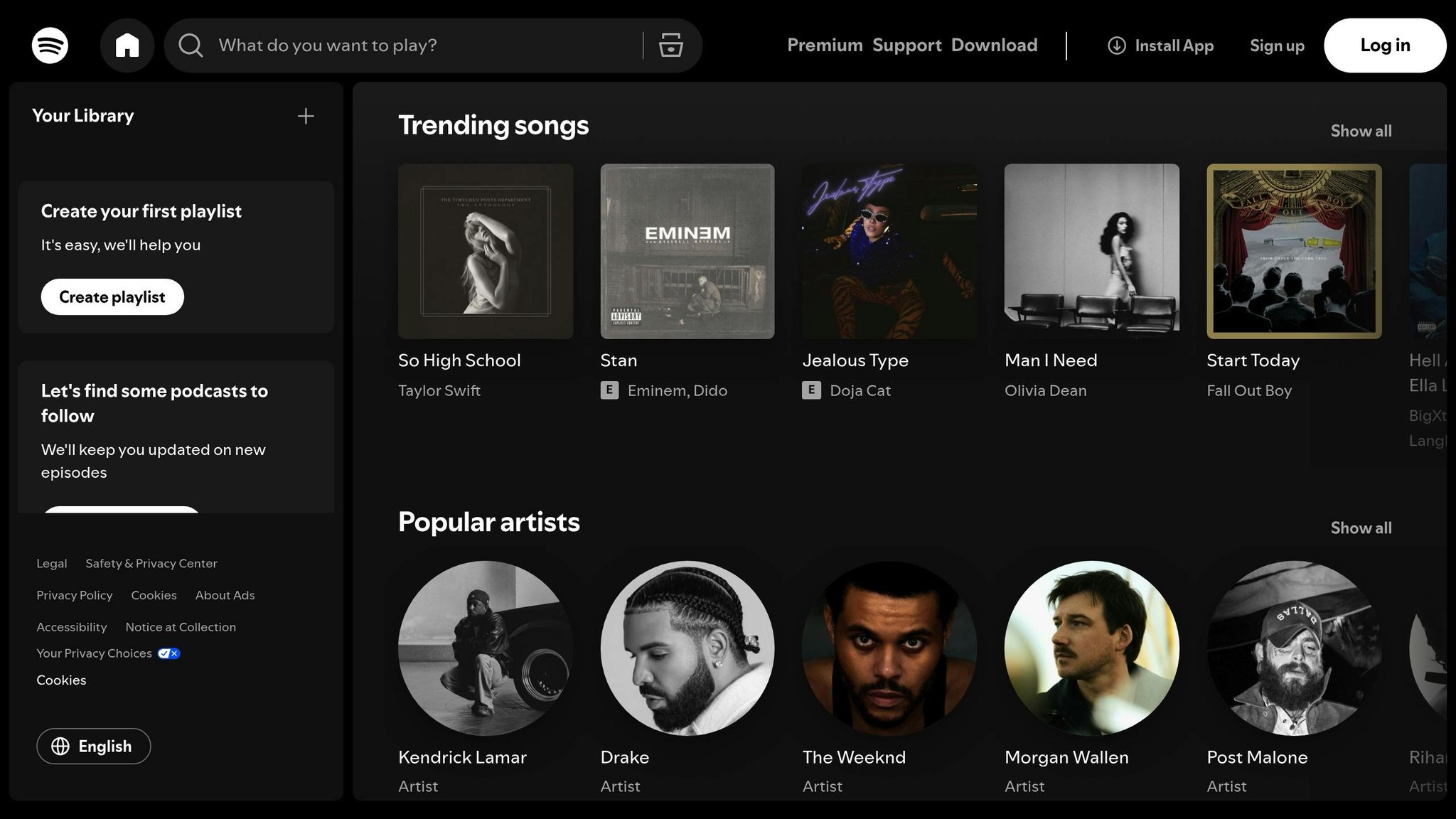Open Kendrick Lamar's artist photo
This screenshot has width=1456, height=819.
(x=486, y=648)
